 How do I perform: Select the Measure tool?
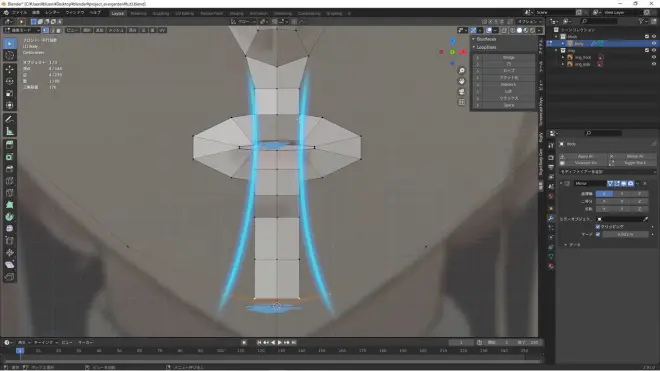(x=10, y=131)
